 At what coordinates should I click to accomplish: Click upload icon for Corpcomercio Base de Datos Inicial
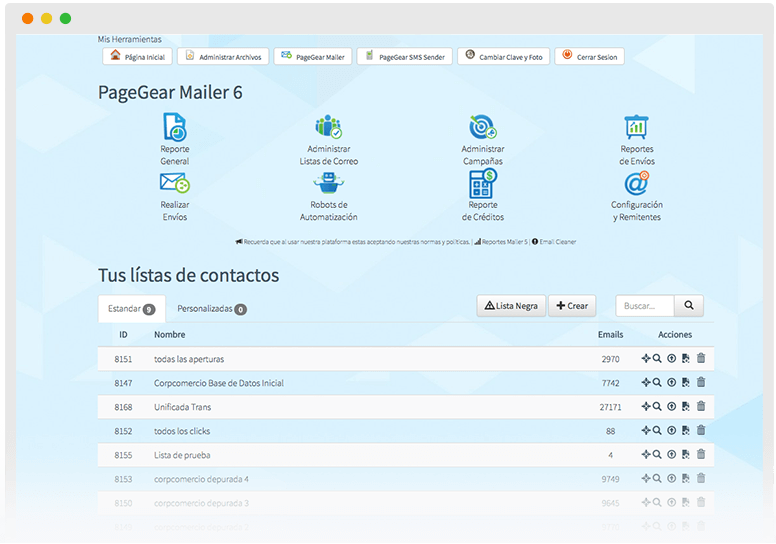click(x=672, y=382)
